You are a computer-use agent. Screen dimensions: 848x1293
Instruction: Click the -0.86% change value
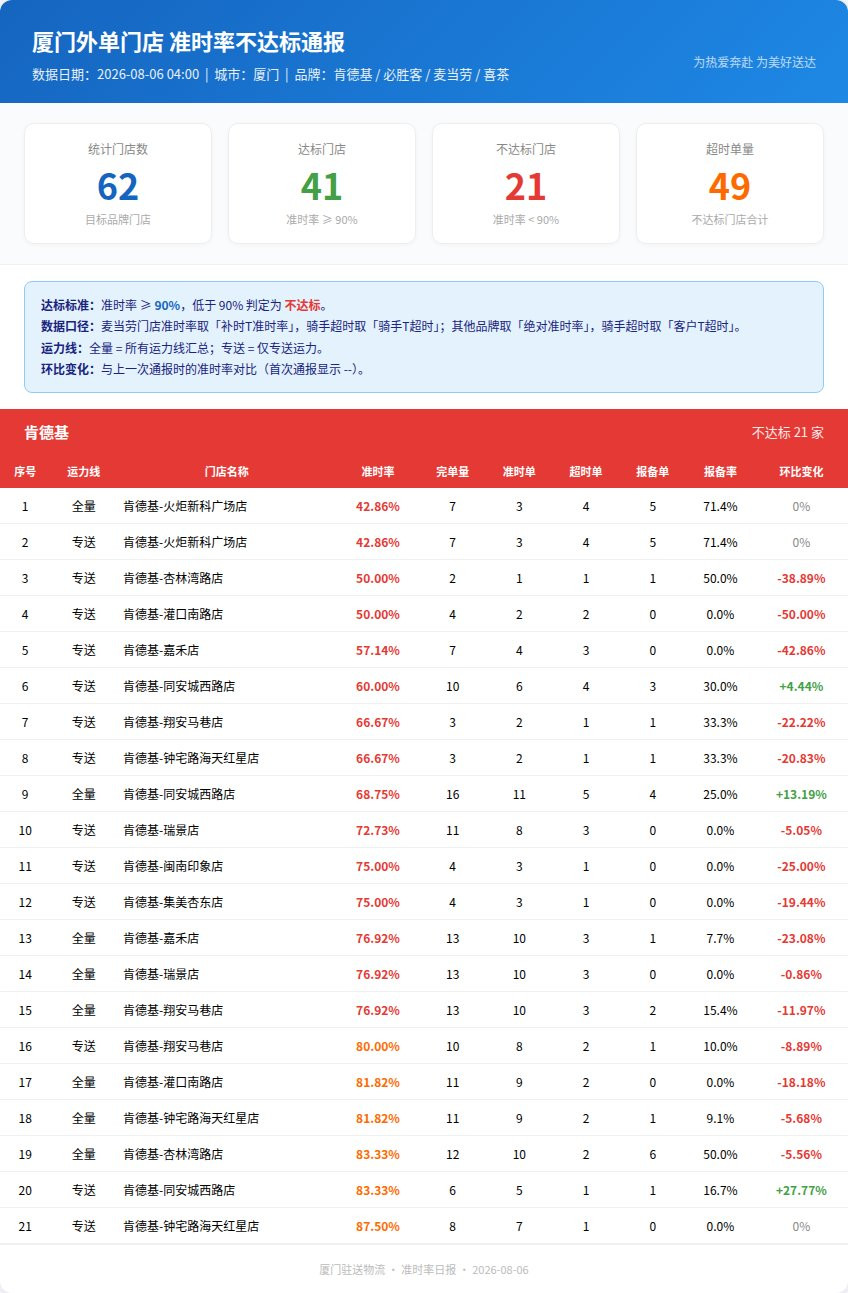point(801,975)
